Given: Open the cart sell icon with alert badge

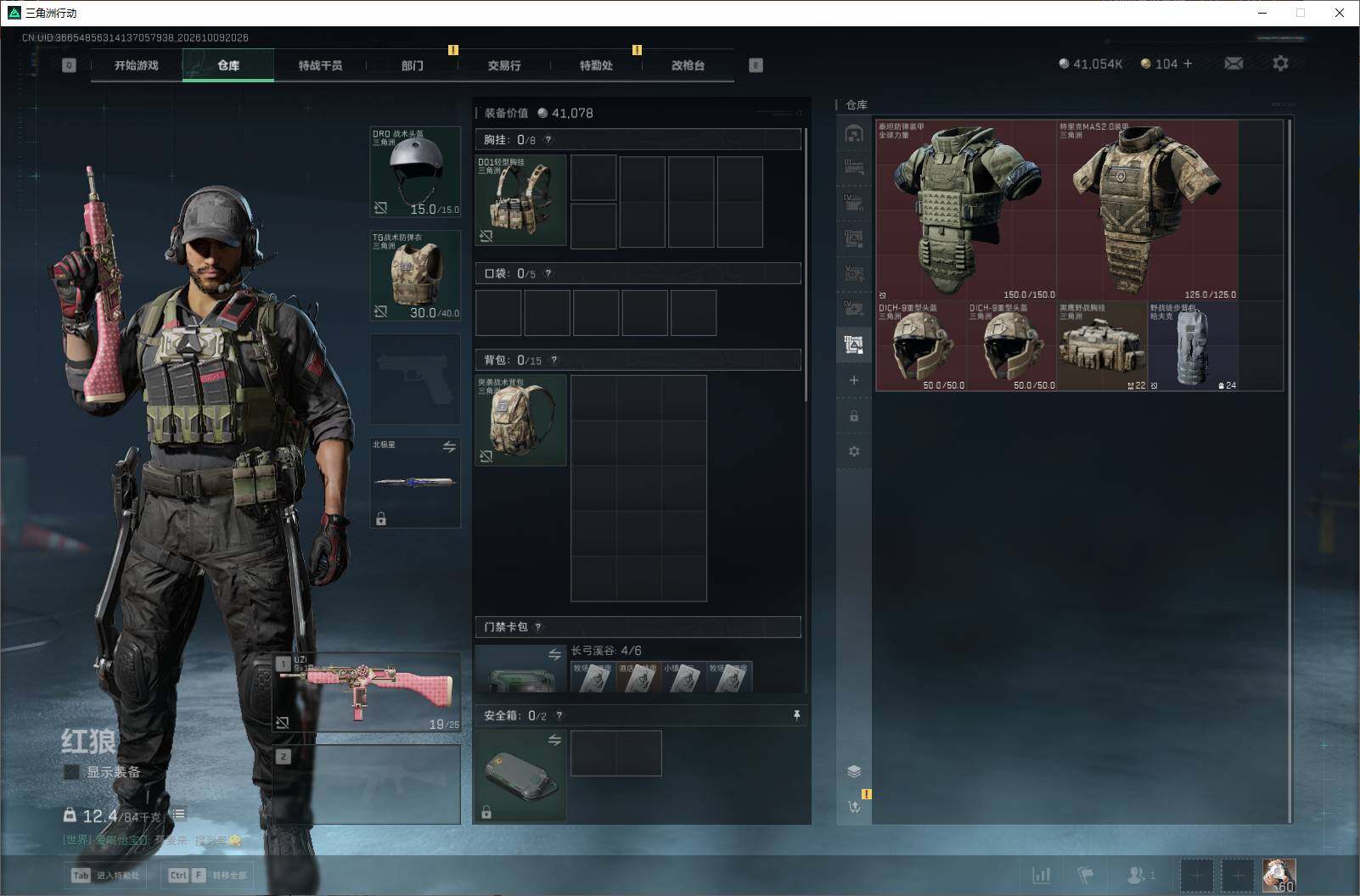Looking at the screenshot, I should pos(855,806).
